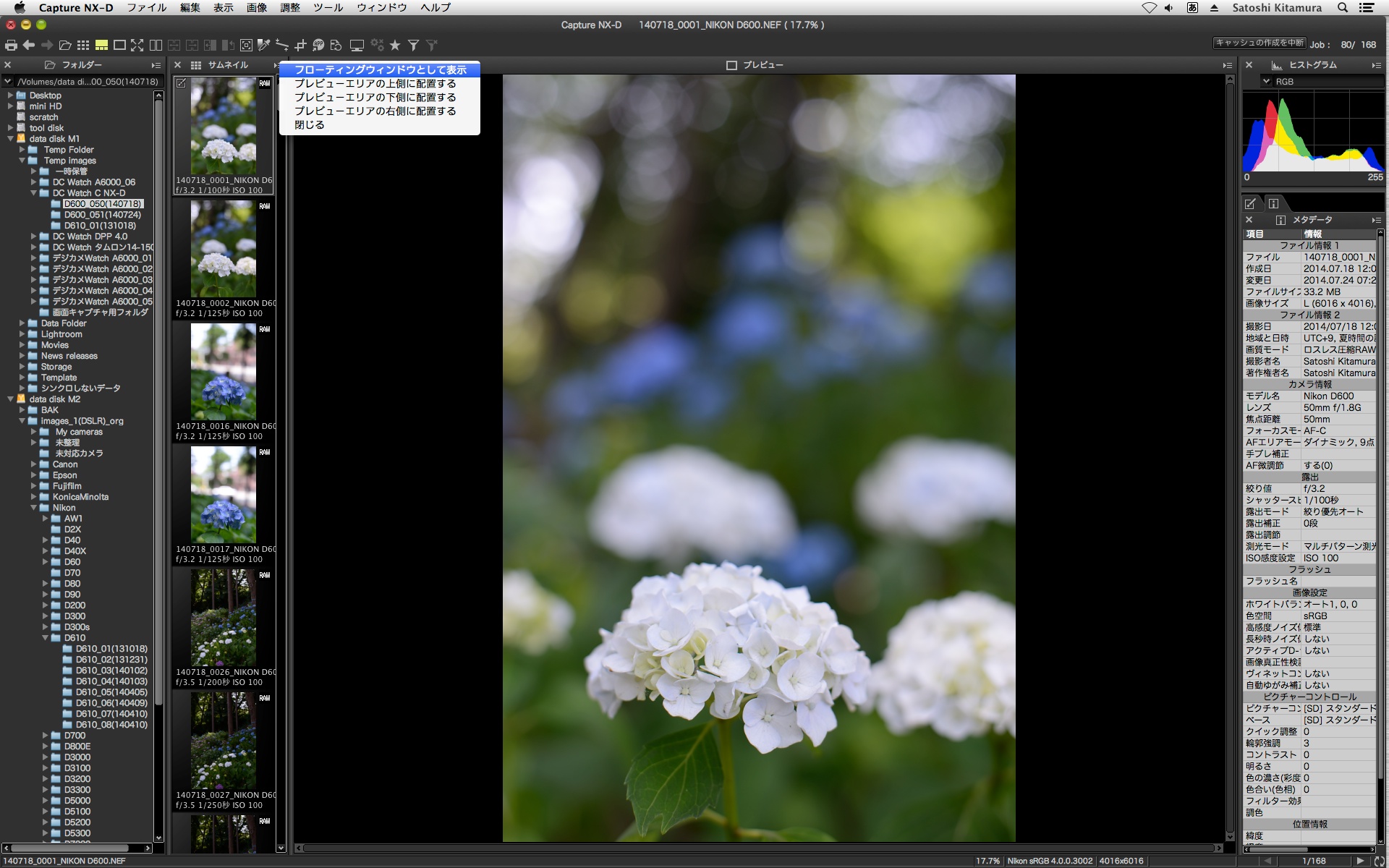
Task: Select floating window display menu option
Action: pyautogui.click(x=380, y=69)
